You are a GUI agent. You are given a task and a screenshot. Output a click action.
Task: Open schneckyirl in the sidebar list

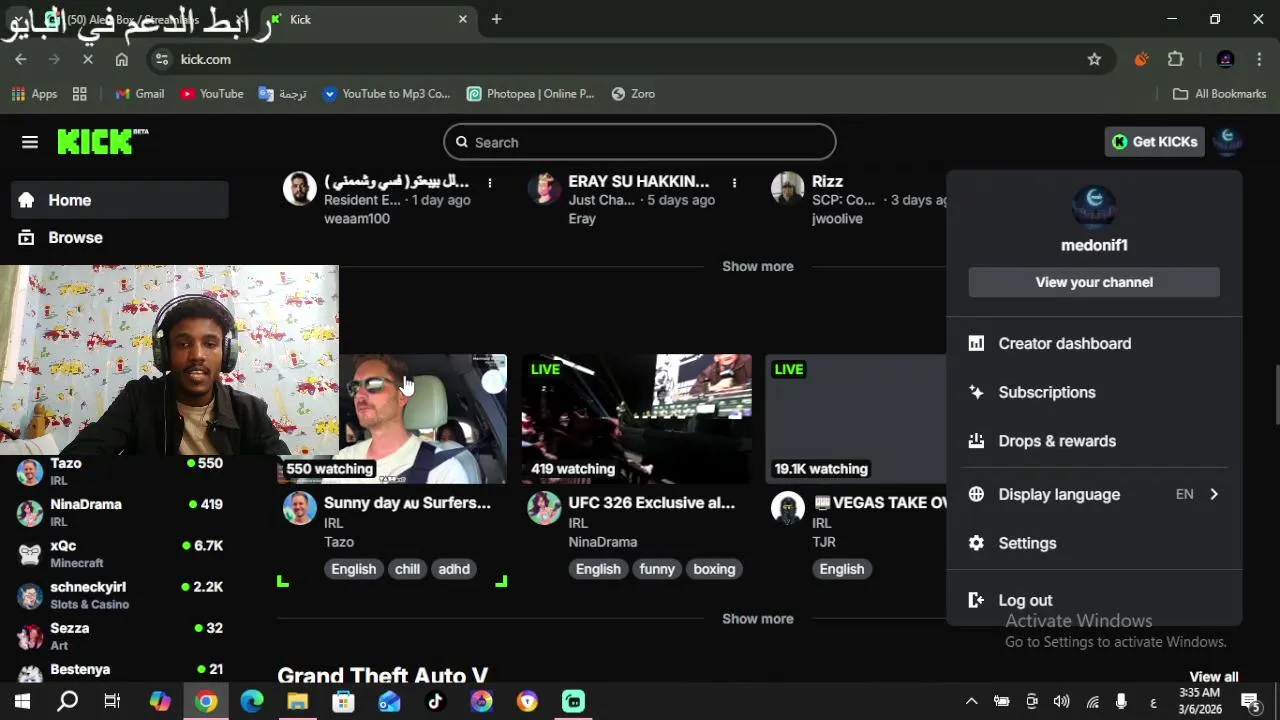120,595
